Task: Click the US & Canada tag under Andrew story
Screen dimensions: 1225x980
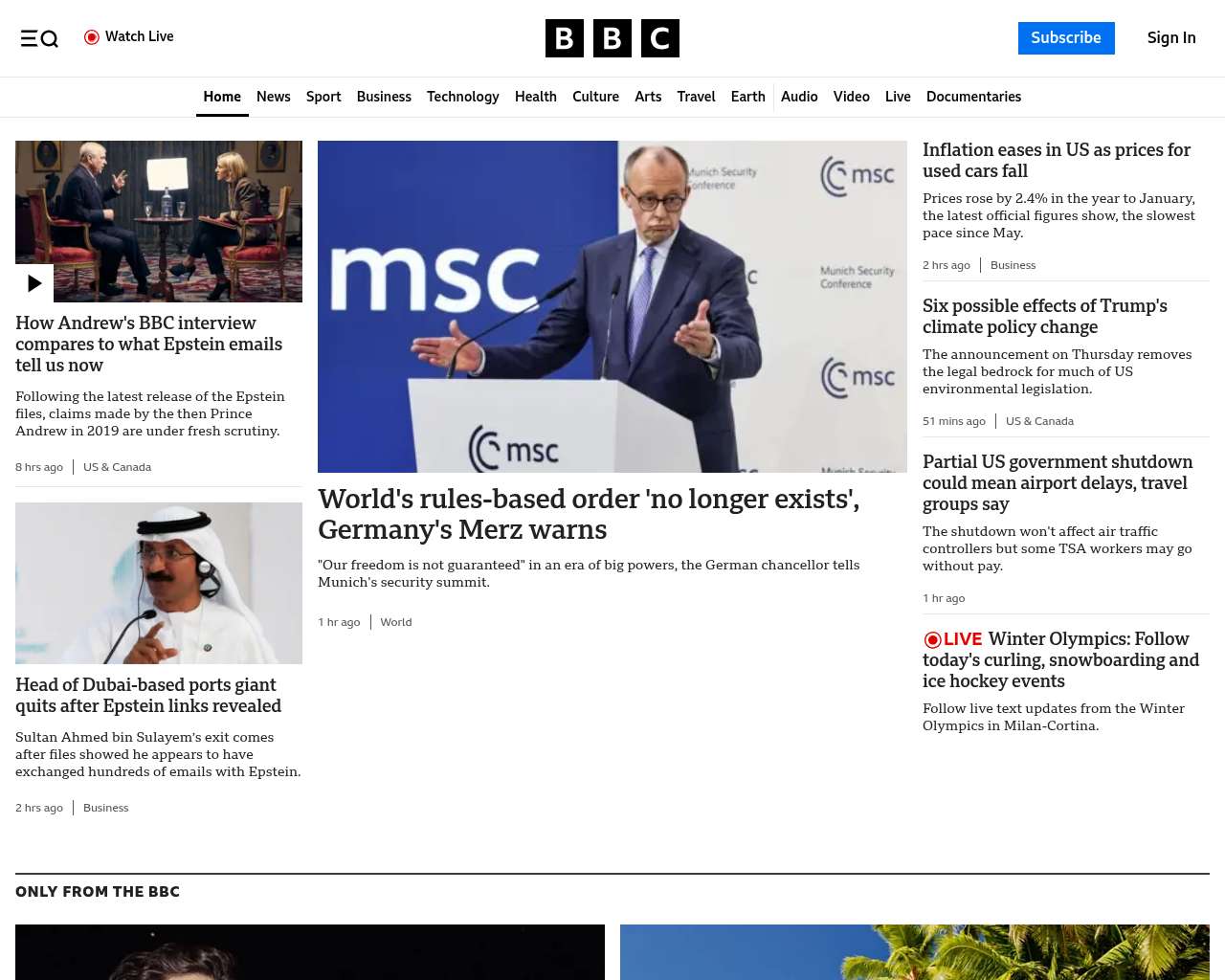Action: coord(117,467)
